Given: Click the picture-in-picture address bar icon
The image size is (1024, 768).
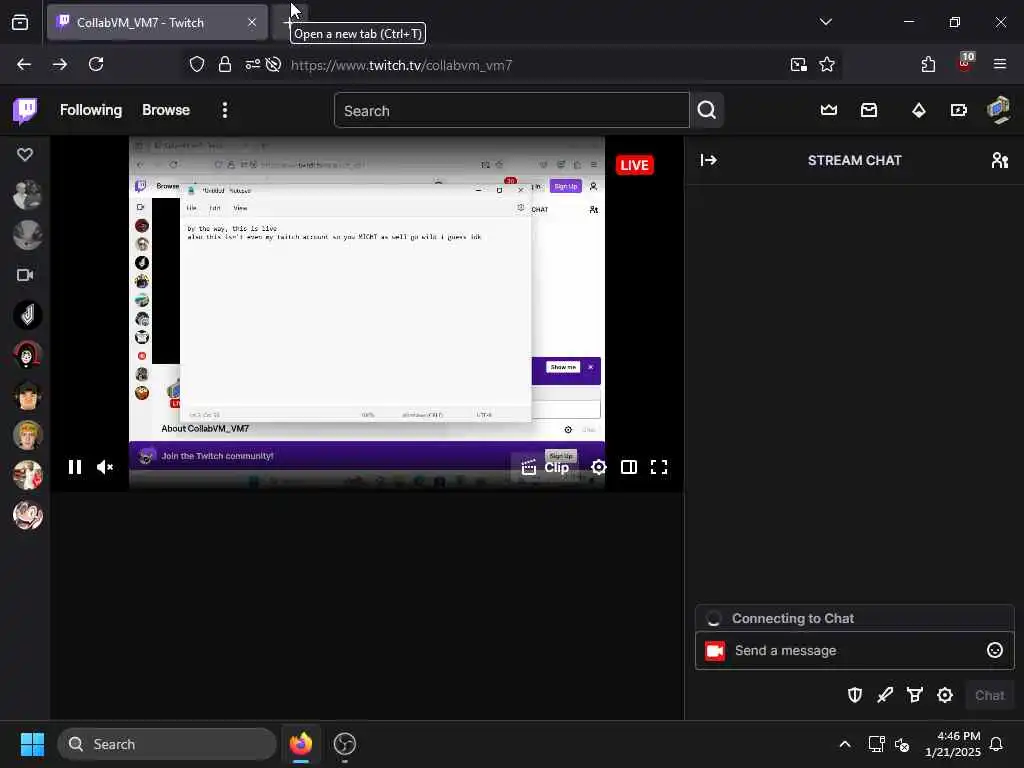Looking at the screenshot, I should pyautogui.click(x=798, y=64).
